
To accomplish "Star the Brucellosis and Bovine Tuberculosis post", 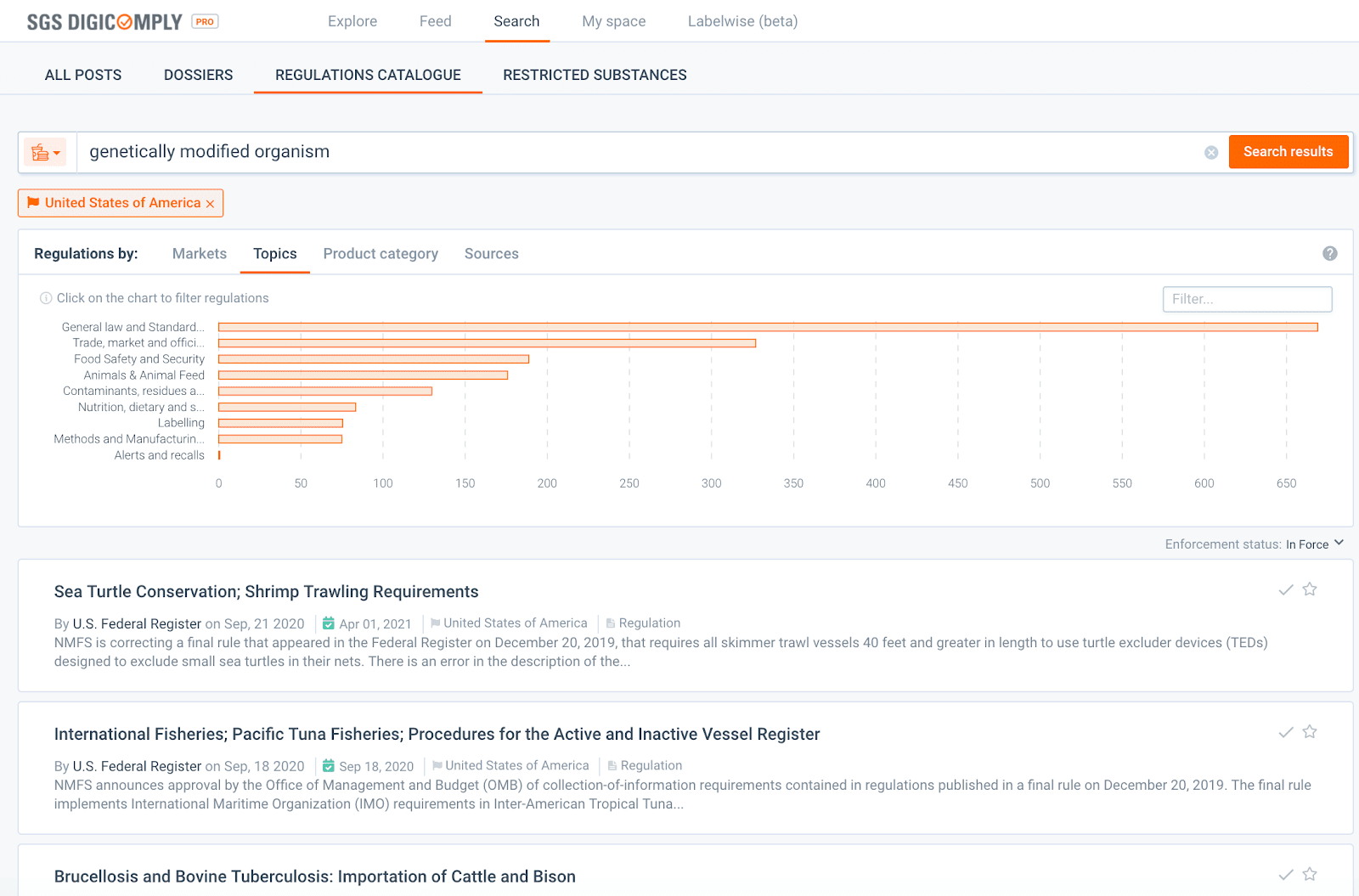I will [x=1310, y=874].
